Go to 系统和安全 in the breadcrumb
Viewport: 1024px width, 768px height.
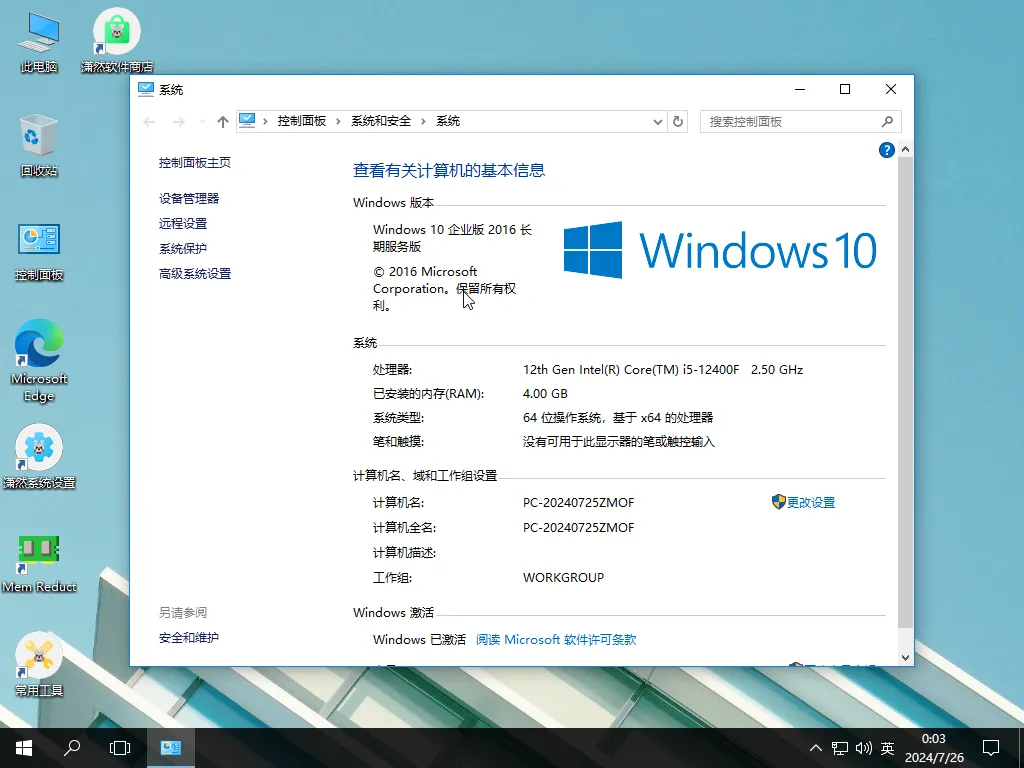[x=383, y=120]
